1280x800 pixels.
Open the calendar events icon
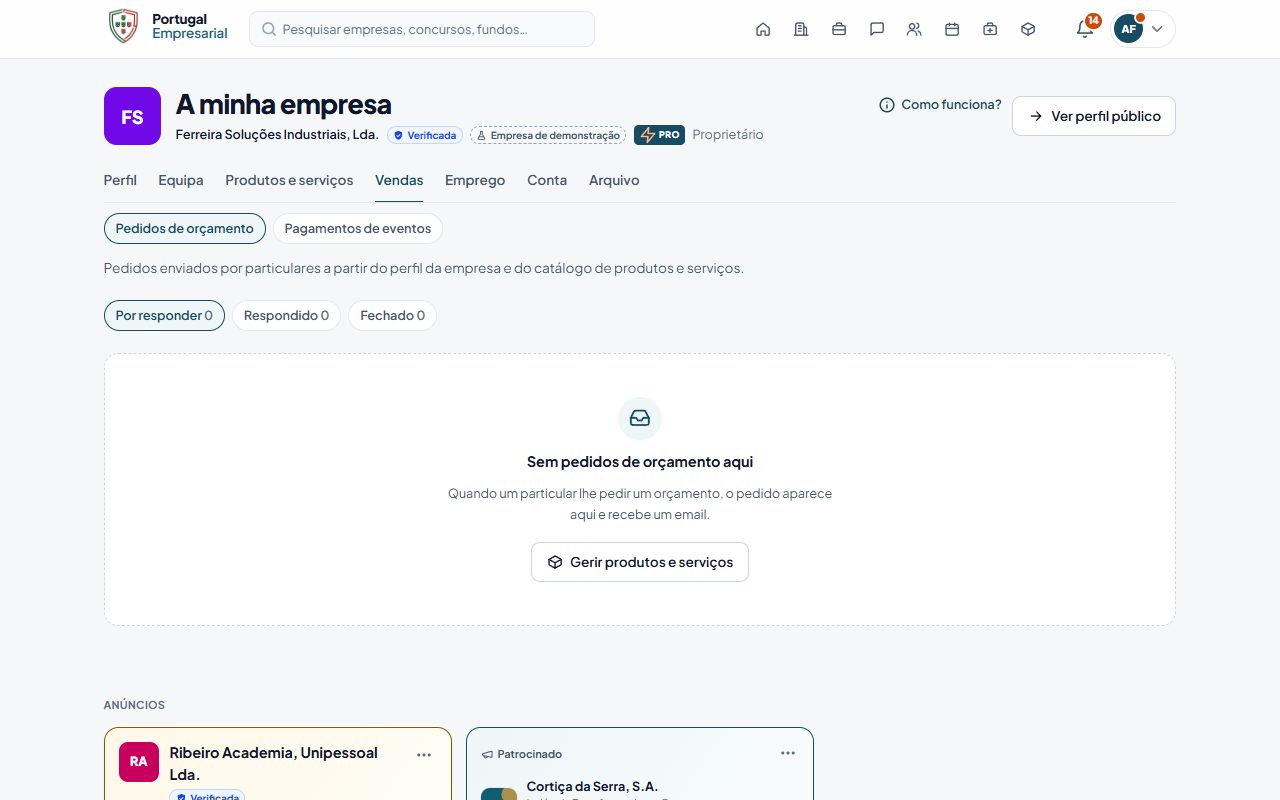coord(952,29)
